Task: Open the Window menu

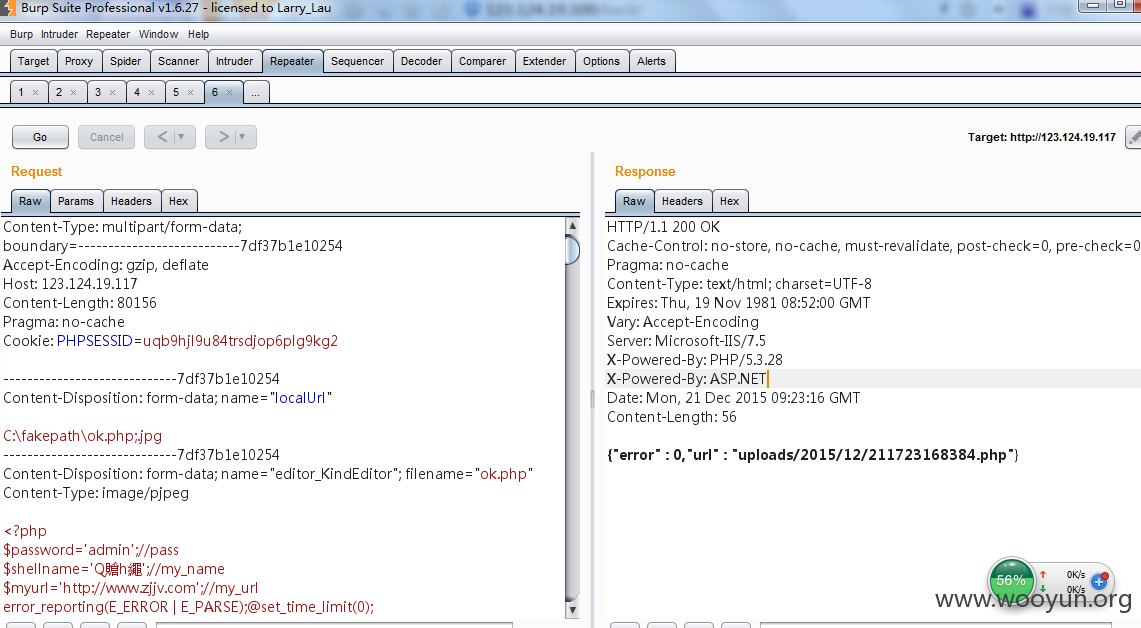Action: (x=159, y=34)
